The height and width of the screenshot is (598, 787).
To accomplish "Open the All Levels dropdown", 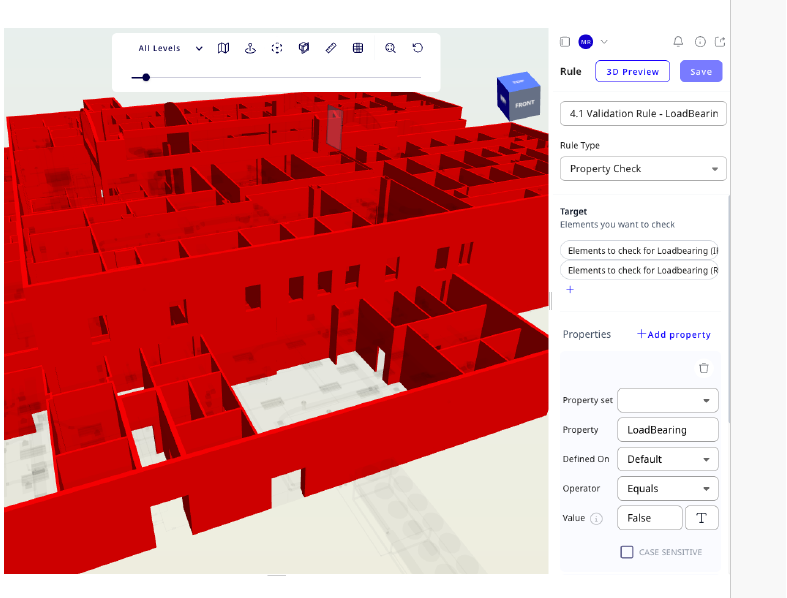I will click(170, 48).
